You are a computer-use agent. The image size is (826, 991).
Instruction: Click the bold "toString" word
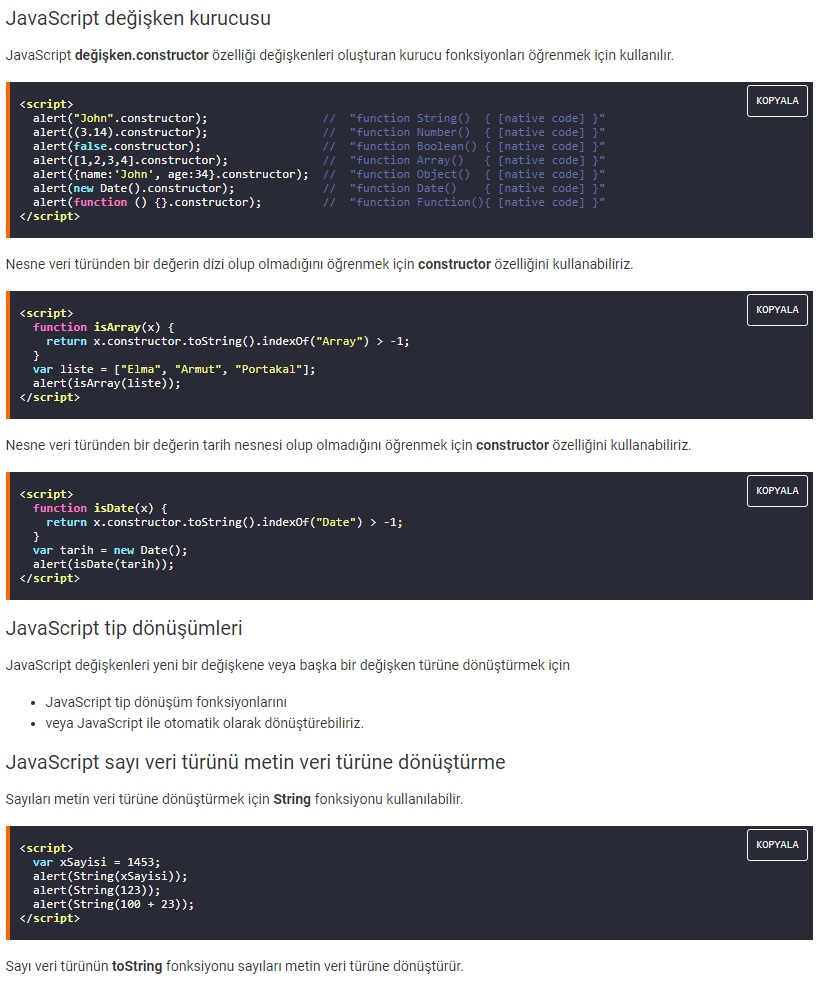137,966
